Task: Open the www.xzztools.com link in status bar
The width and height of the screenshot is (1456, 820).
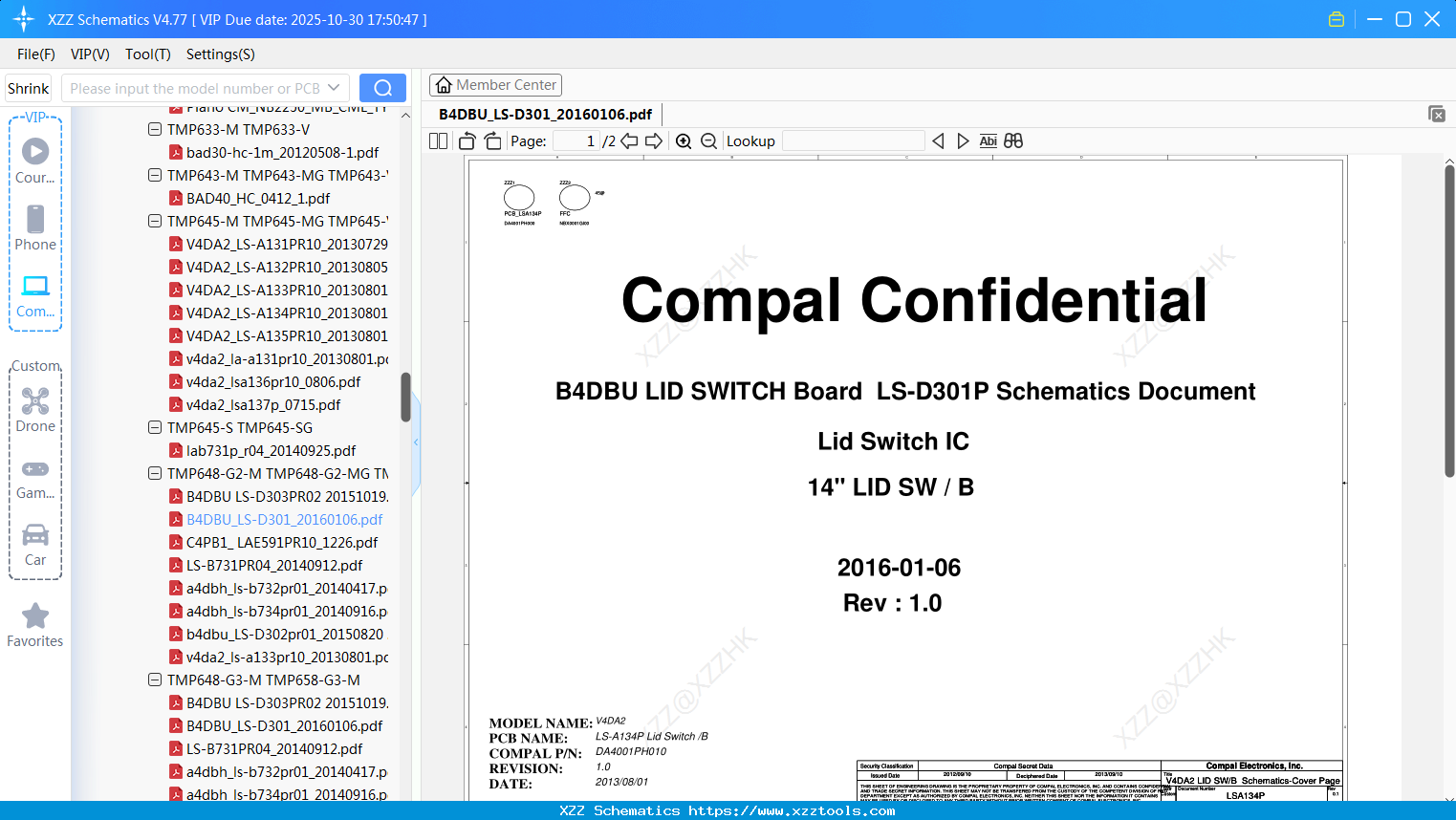Action: 793,810
